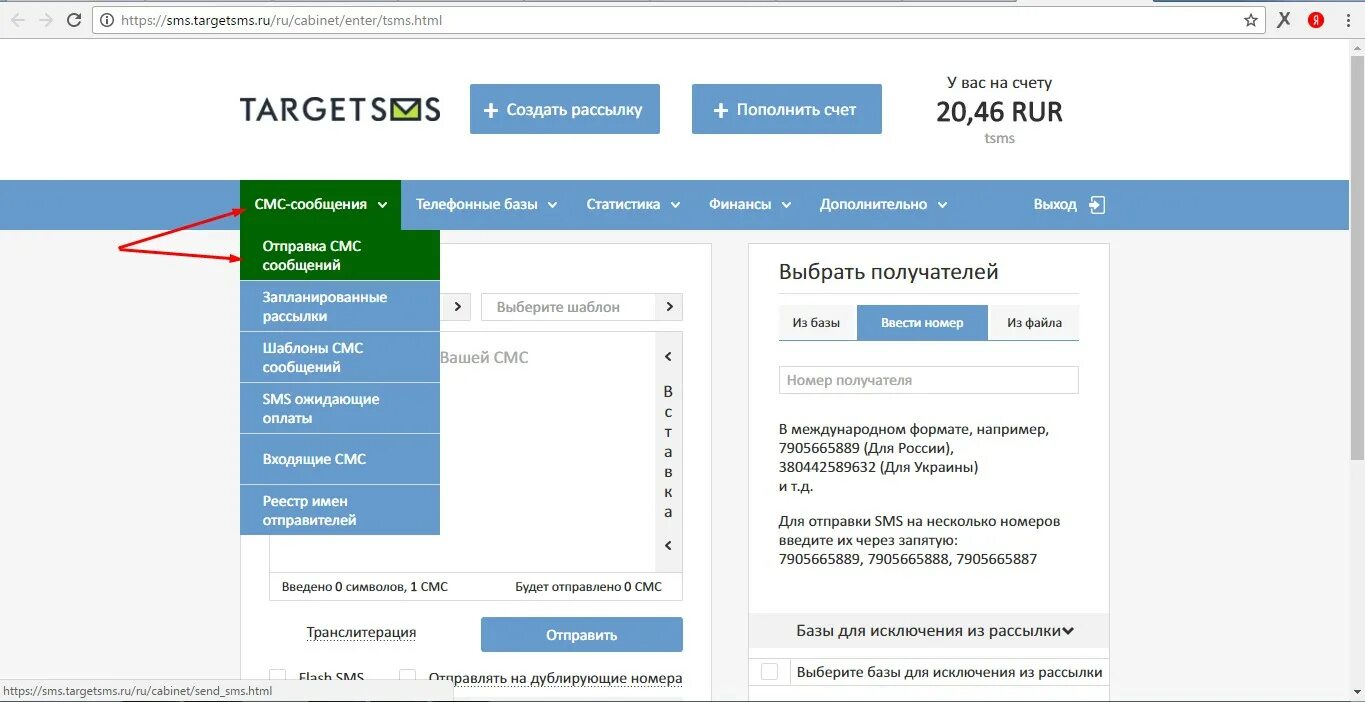Click the Будет отправлено 0 СМС text
The height and width of the screenshot is (702, 1365).
[589, 587]
